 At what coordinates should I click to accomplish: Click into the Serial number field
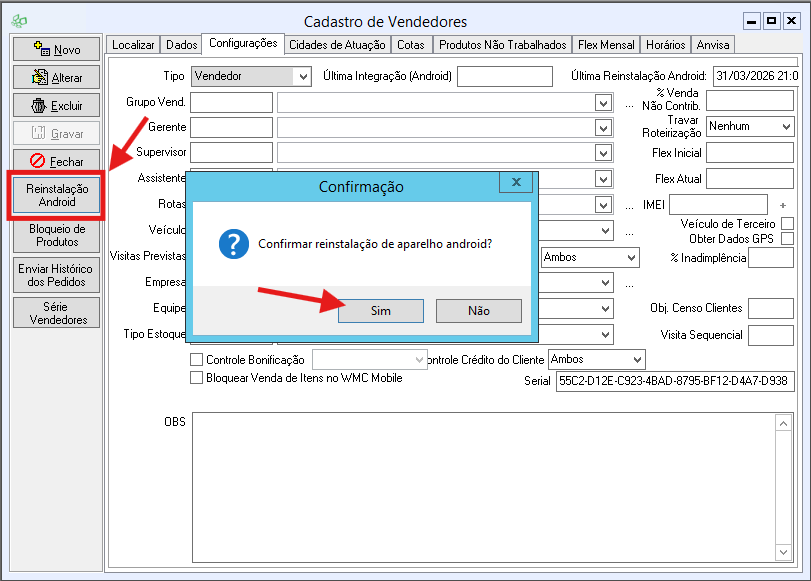pyautogui.click(x=674, y=381)
